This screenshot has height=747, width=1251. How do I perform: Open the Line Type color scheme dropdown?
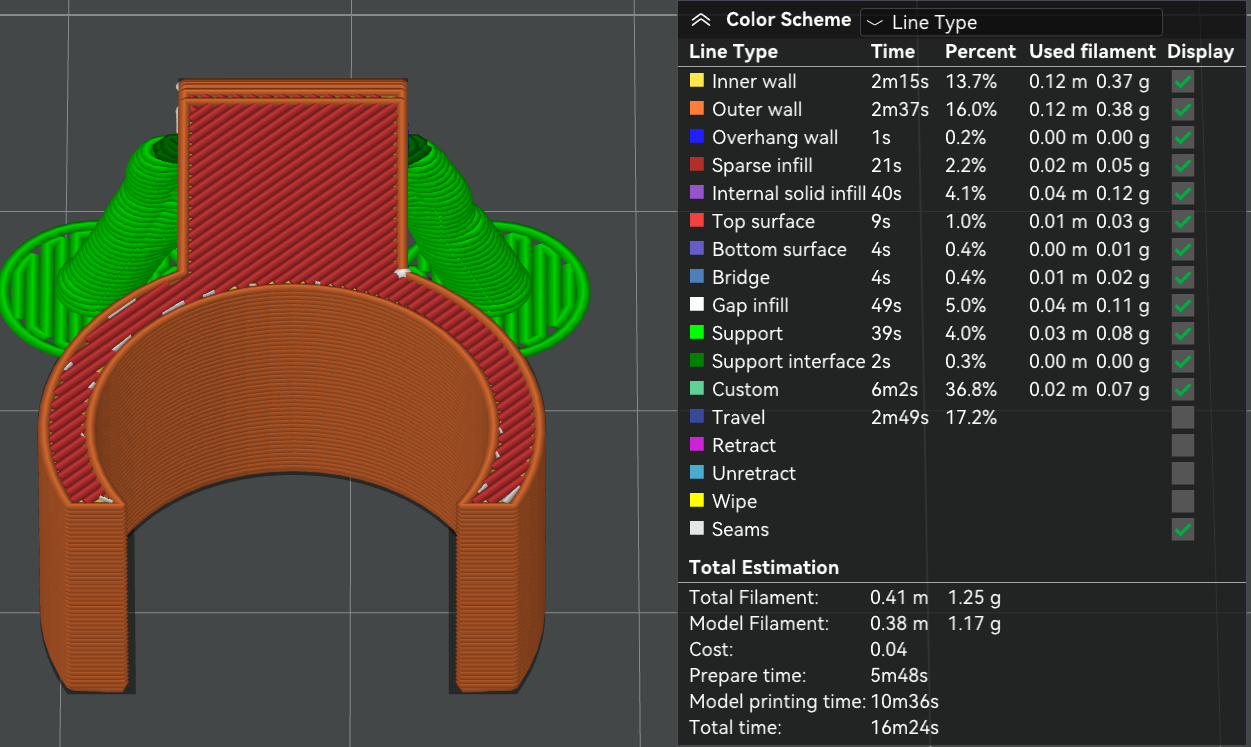tap(1010, 22)
